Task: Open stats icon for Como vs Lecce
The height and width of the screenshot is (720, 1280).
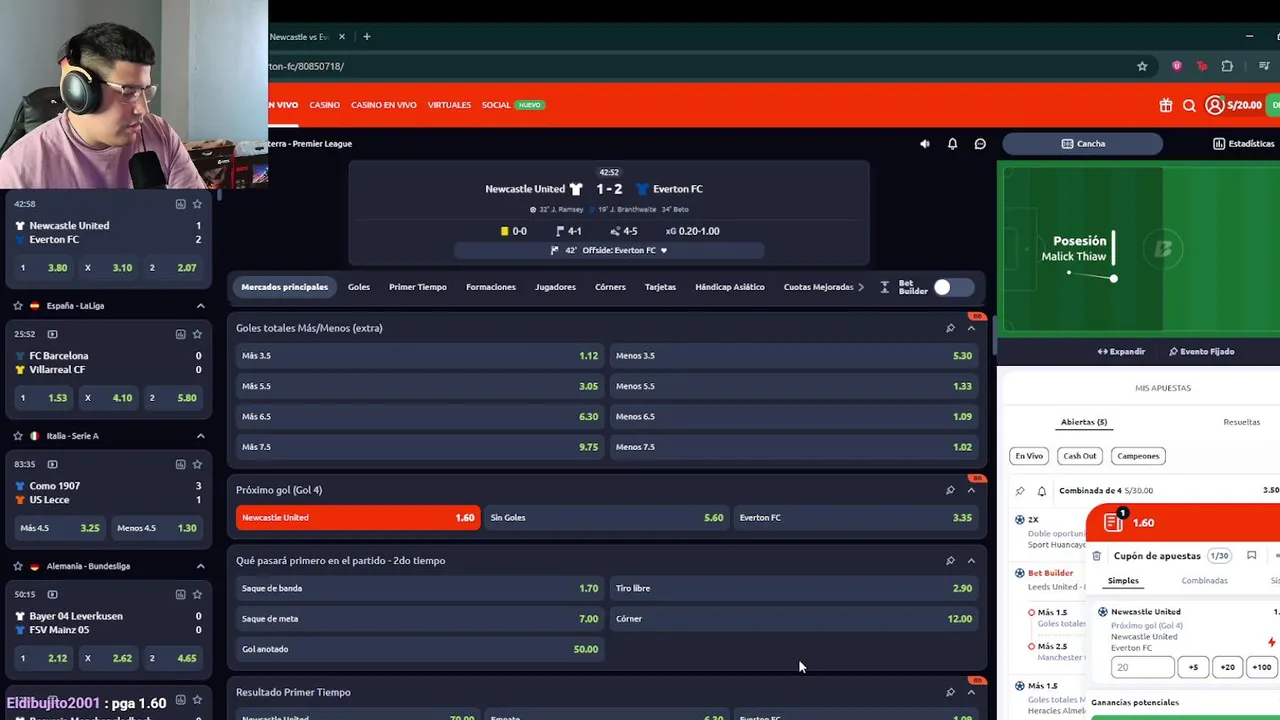Action: pyautogui.click(x=180, y=464)
